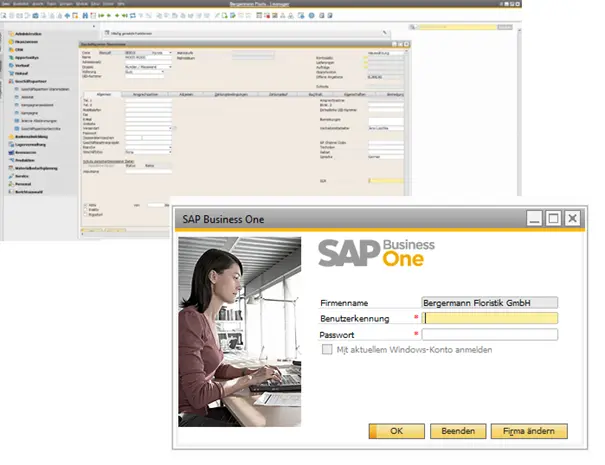Click the Lagerverwaltung module icon
Viewport: 605px width, 465px height.
click(x=11, y=145)
